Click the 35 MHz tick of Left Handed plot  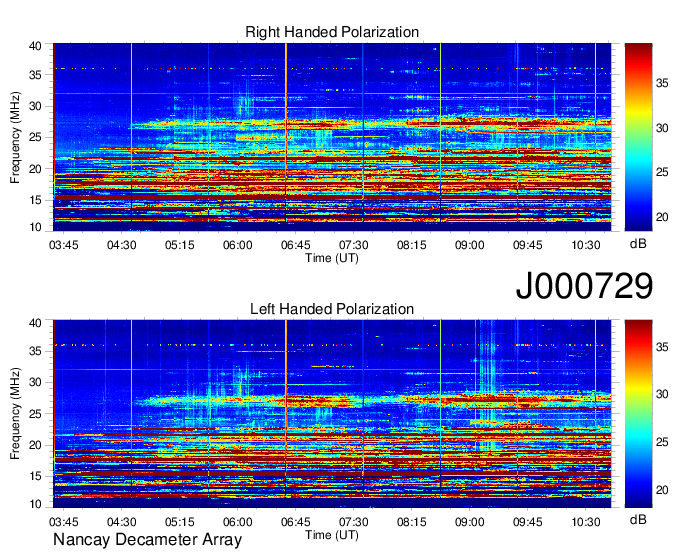tap(36, 351)
